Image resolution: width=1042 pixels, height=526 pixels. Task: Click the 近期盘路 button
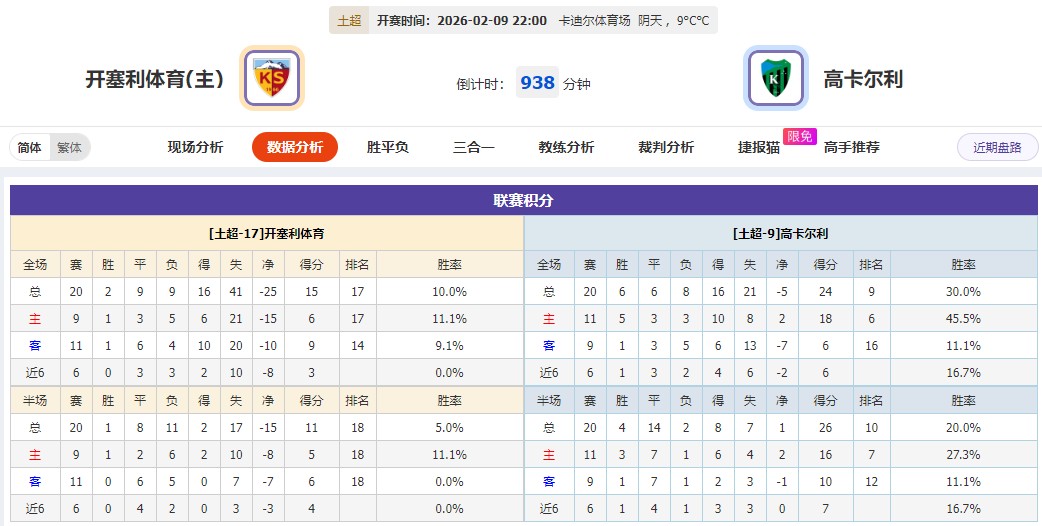tap(997, 147)
